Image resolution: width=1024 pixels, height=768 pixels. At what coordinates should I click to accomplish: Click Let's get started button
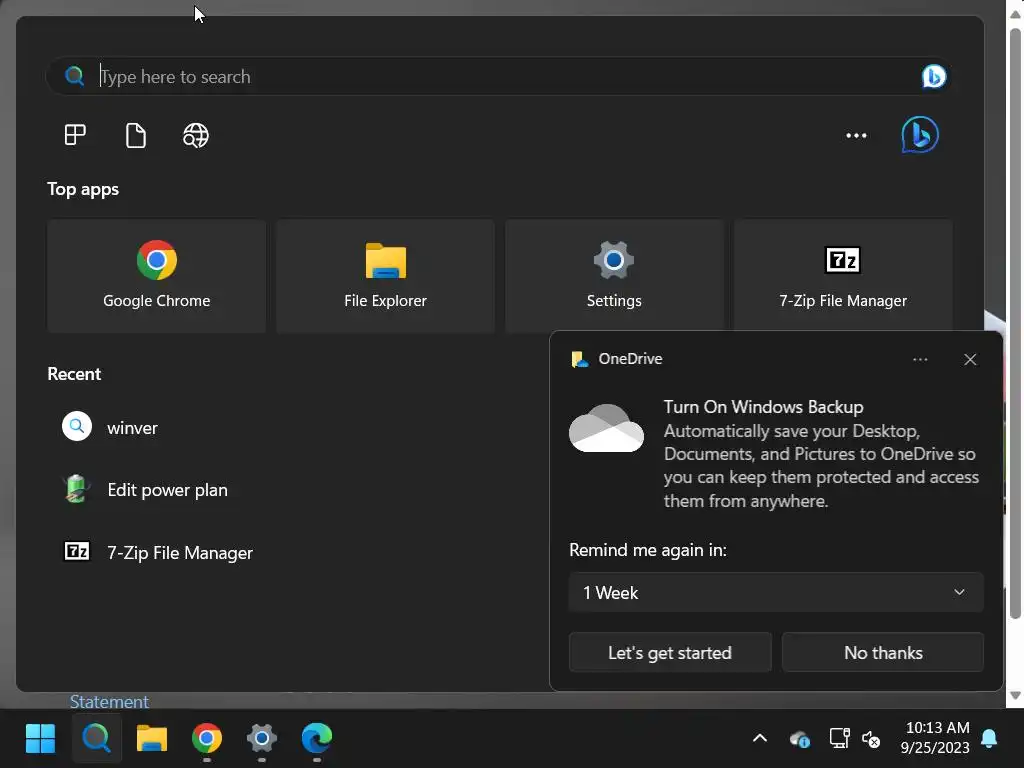(x=670, y=652)
